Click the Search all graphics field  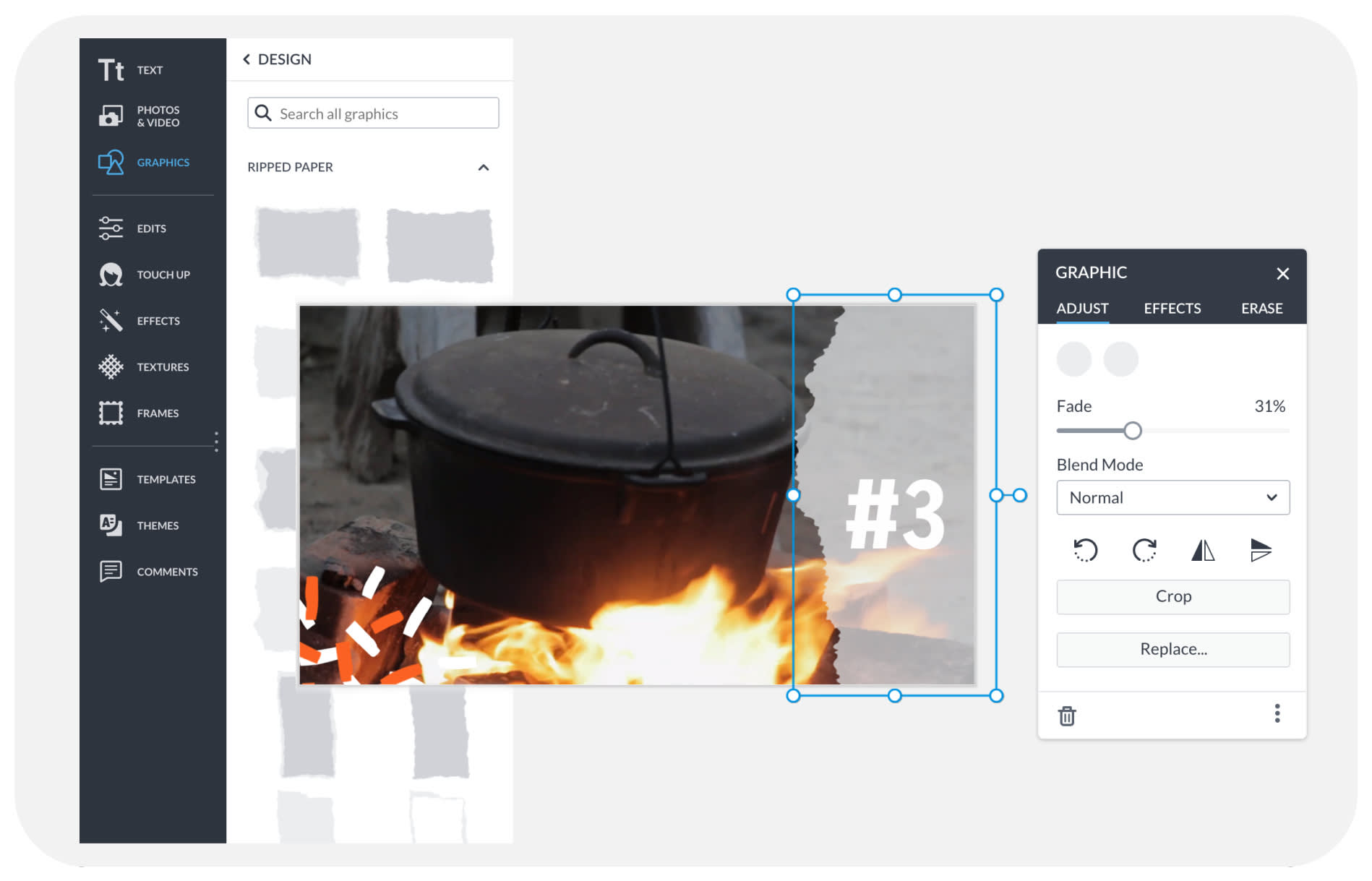coord(383,113)
